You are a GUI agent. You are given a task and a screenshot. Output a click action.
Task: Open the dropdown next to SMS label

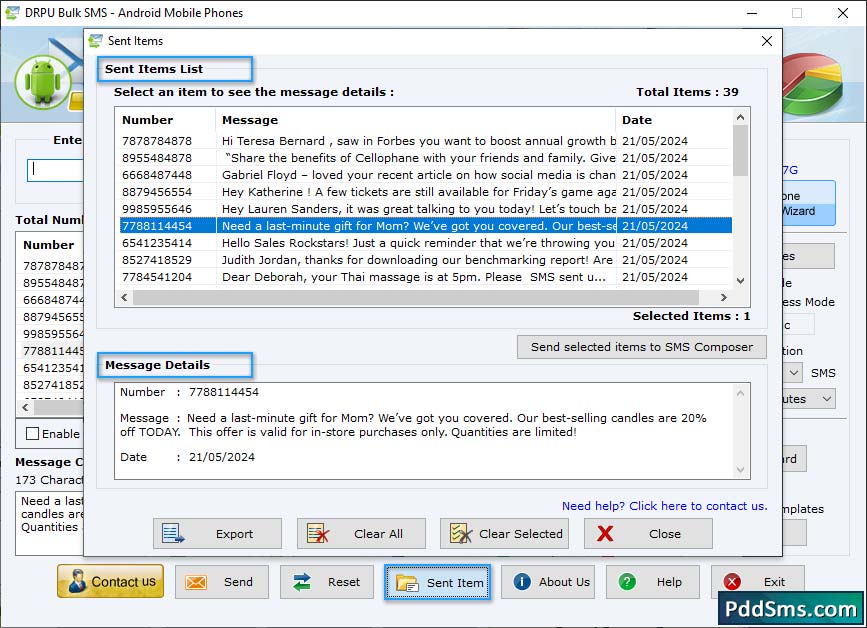793,373
